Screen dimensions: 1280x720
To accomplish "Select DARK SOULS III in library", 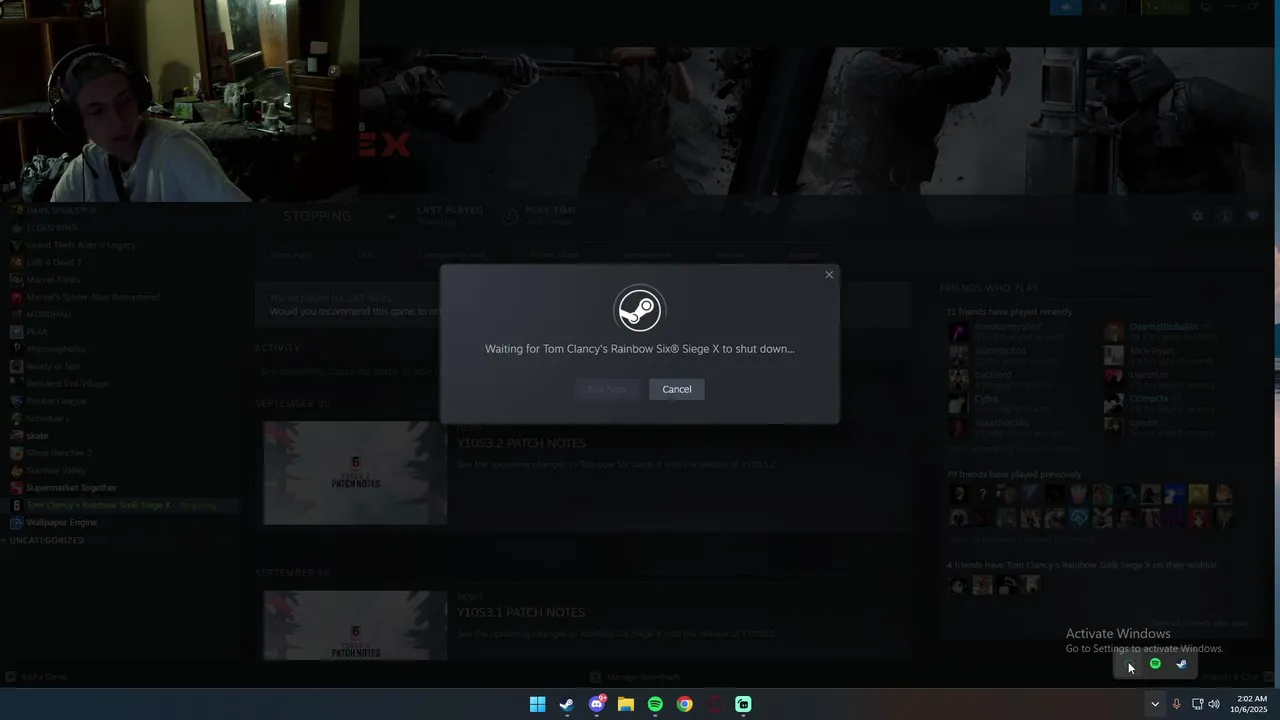I will point(61,210).
